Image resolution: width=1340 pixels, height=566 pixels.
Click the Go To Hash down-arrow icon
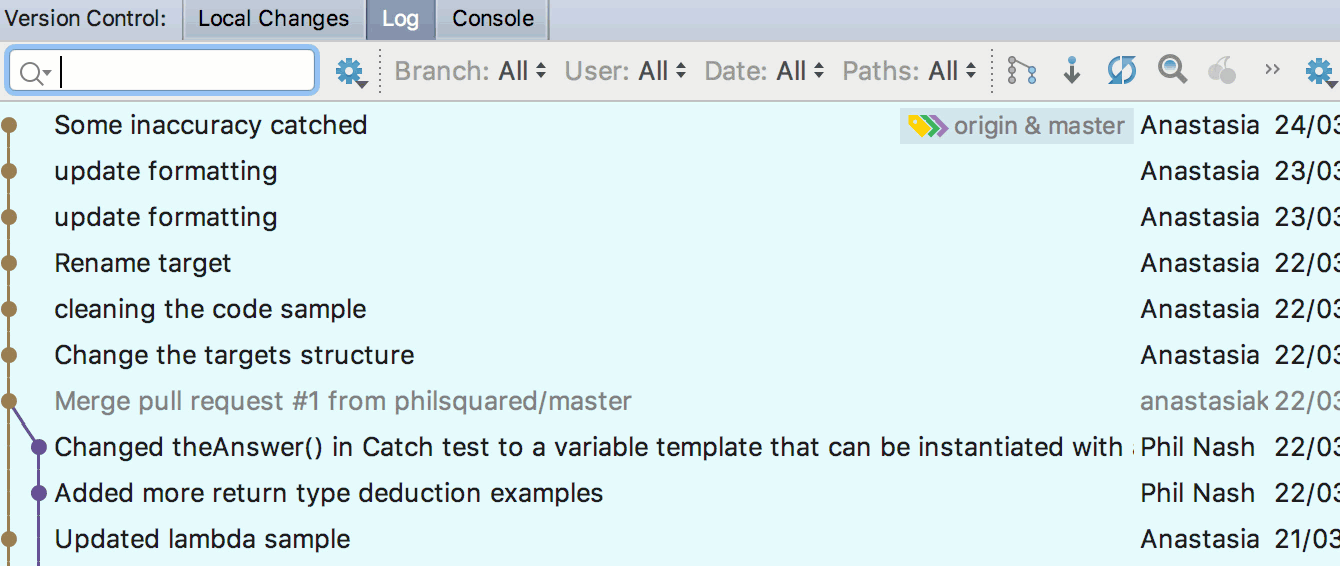pyautogui.click(x=1072, y=71)
